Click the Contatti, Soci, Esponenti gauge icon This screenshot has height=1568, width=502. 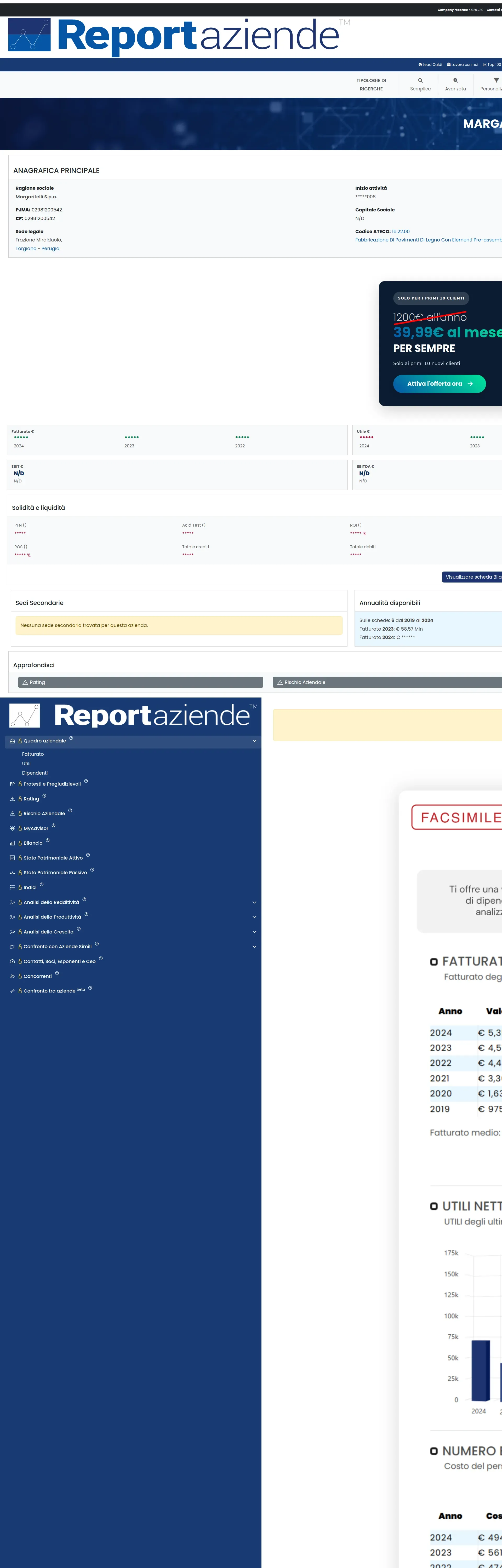pyautogui.click(x=12, y=961)
